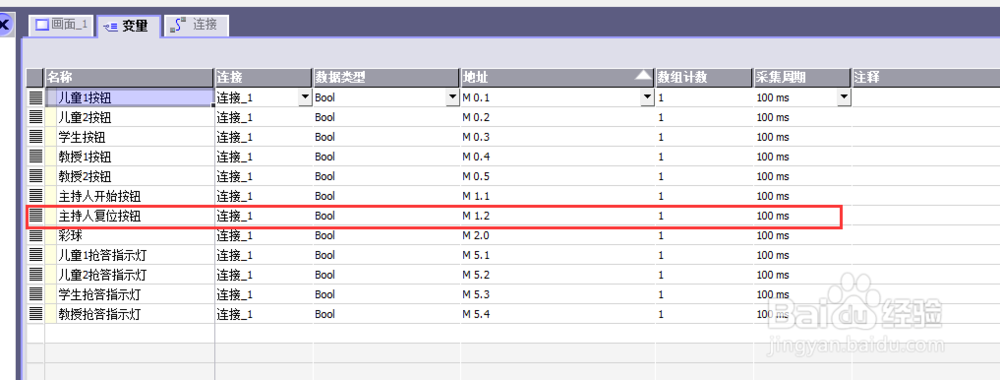Select the 儿童2抢答指示灯 name cell
Screen dimensions: 1000x380
[129, 275]
